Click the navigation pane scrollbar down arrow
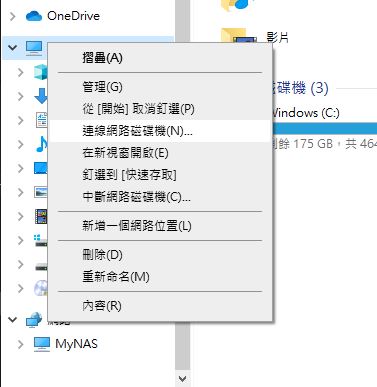The image size is (377, 387). coord(182,379)
